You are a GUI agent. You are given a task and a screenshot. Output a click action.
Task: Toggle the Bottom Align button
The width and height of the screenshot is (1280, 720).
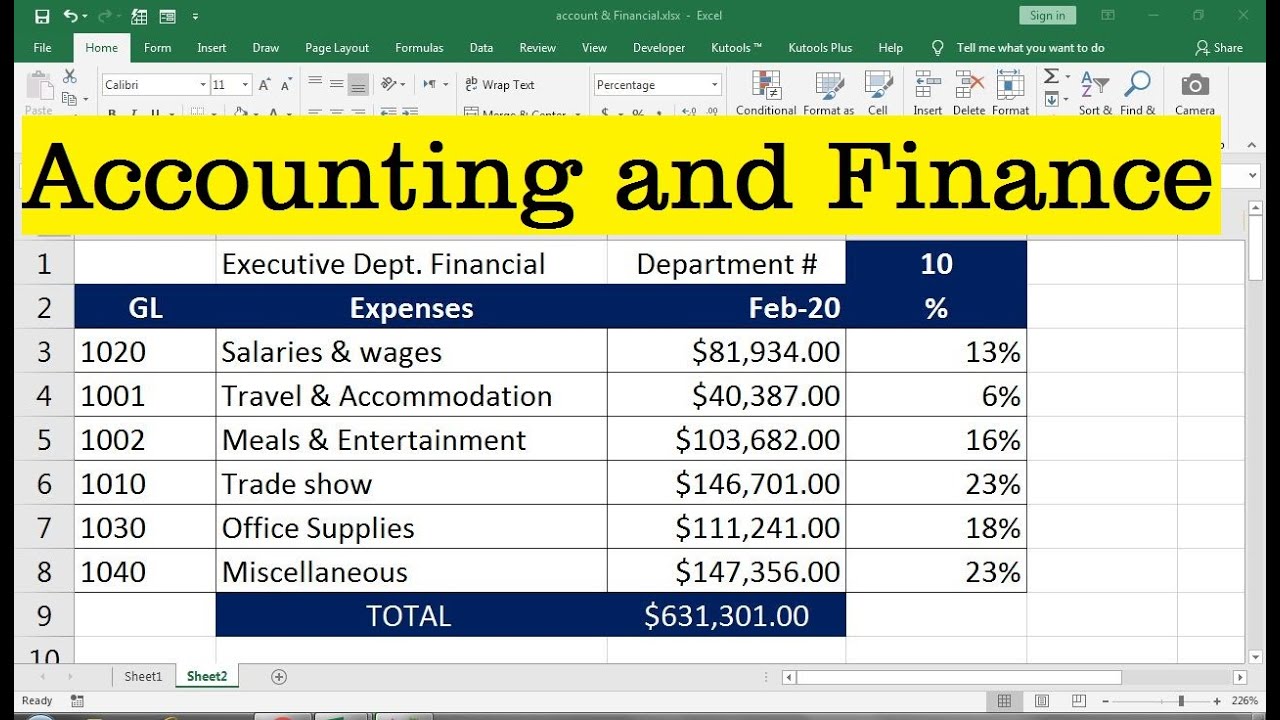pyautogui.click(x=359, y=84)
